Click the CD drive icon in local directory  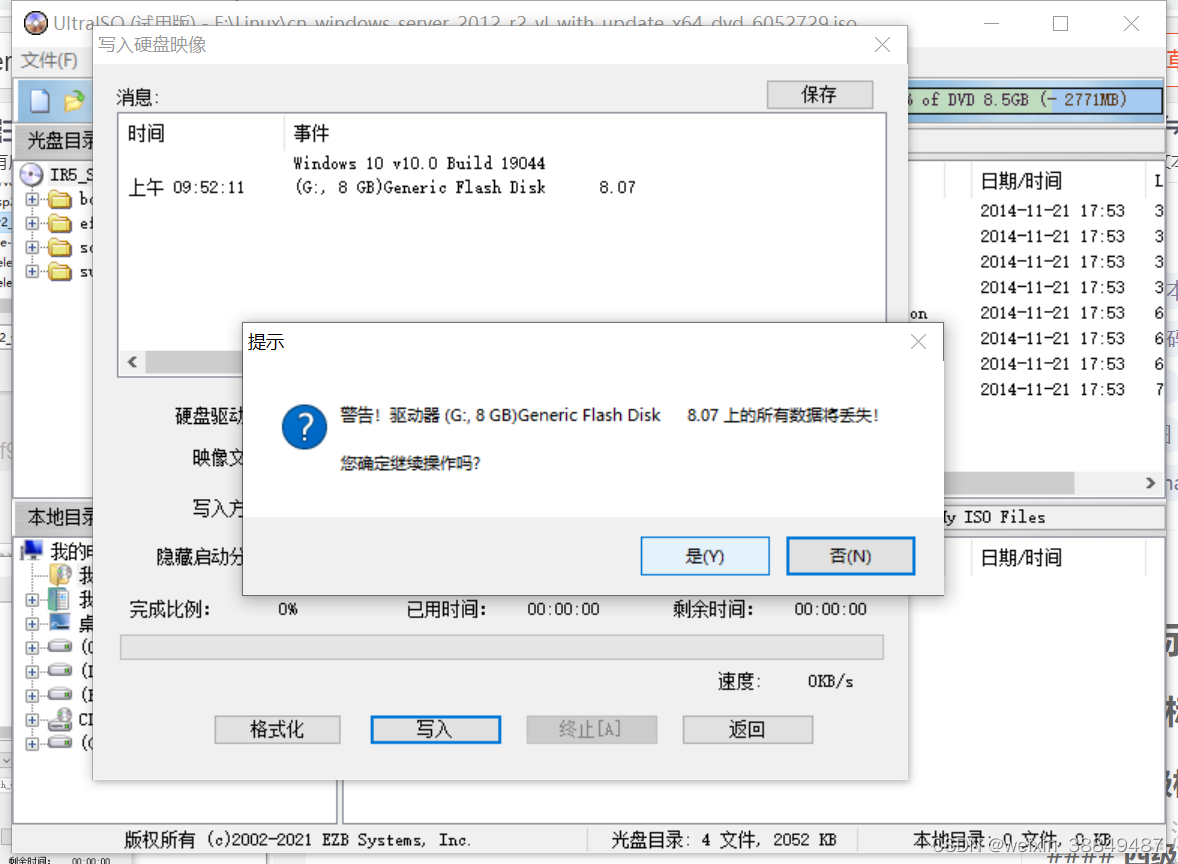[58, 718]
